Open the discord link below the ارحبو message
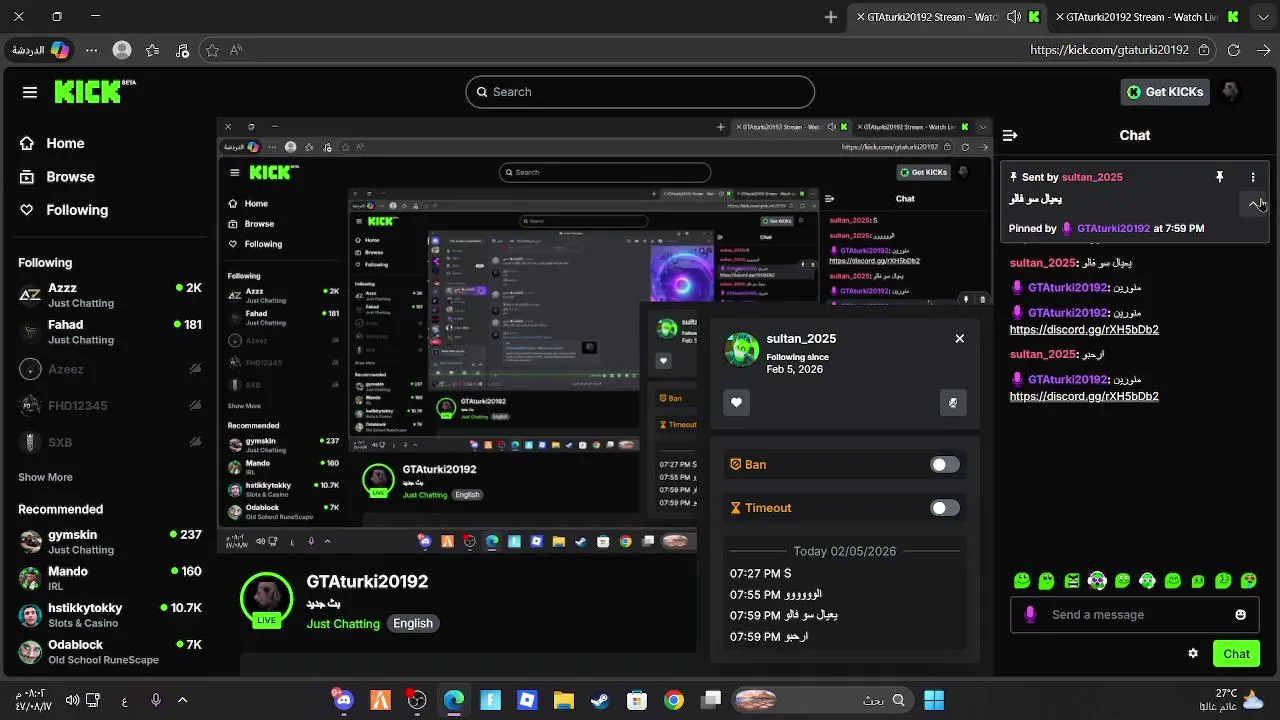1280x720 pixels. point(1084,396)
